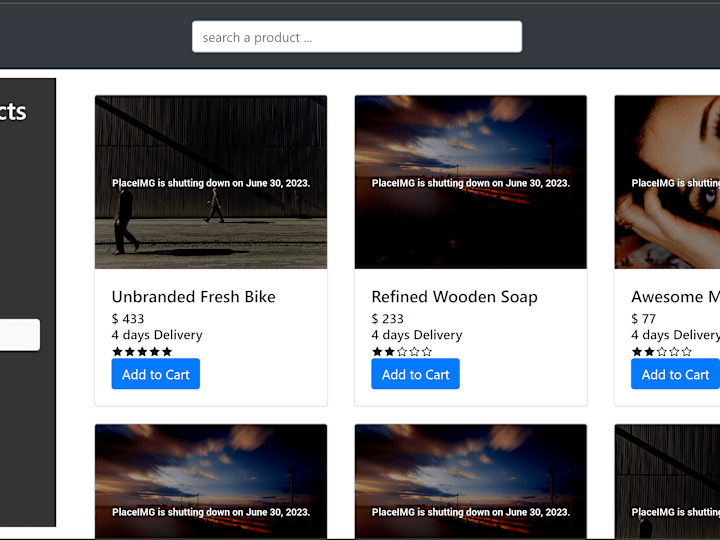Click '4 days Delivery' under Unbranded Fresh Bike

coord(157,335)
